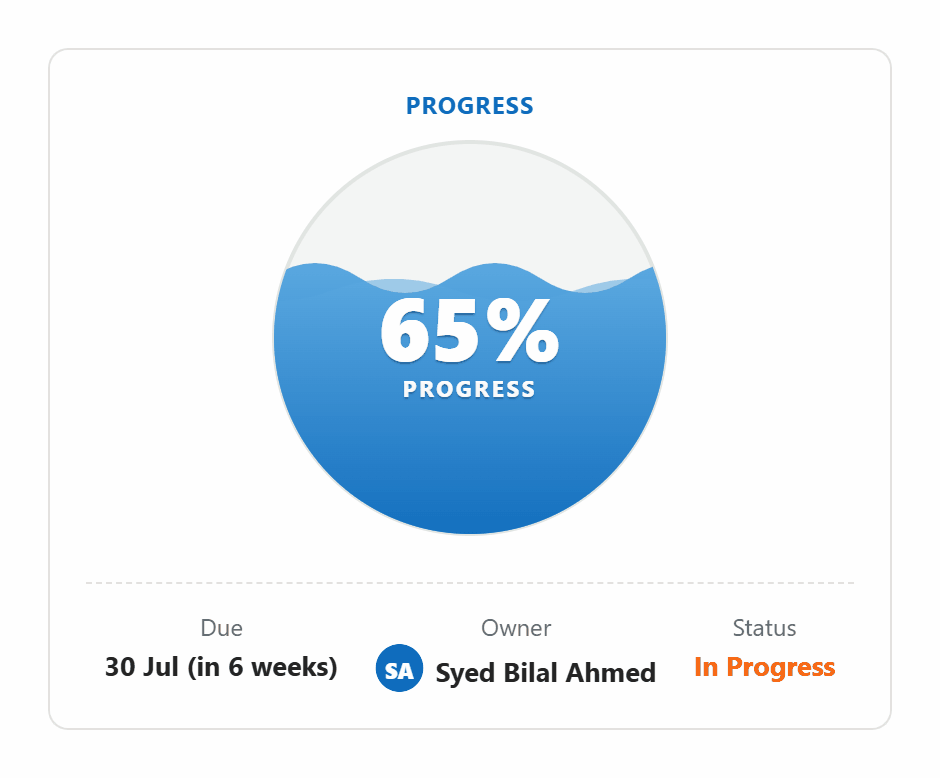940x778 pixels.
Task: Click "(in 6 weeks)" relative due text
Action: coord(263,667)
